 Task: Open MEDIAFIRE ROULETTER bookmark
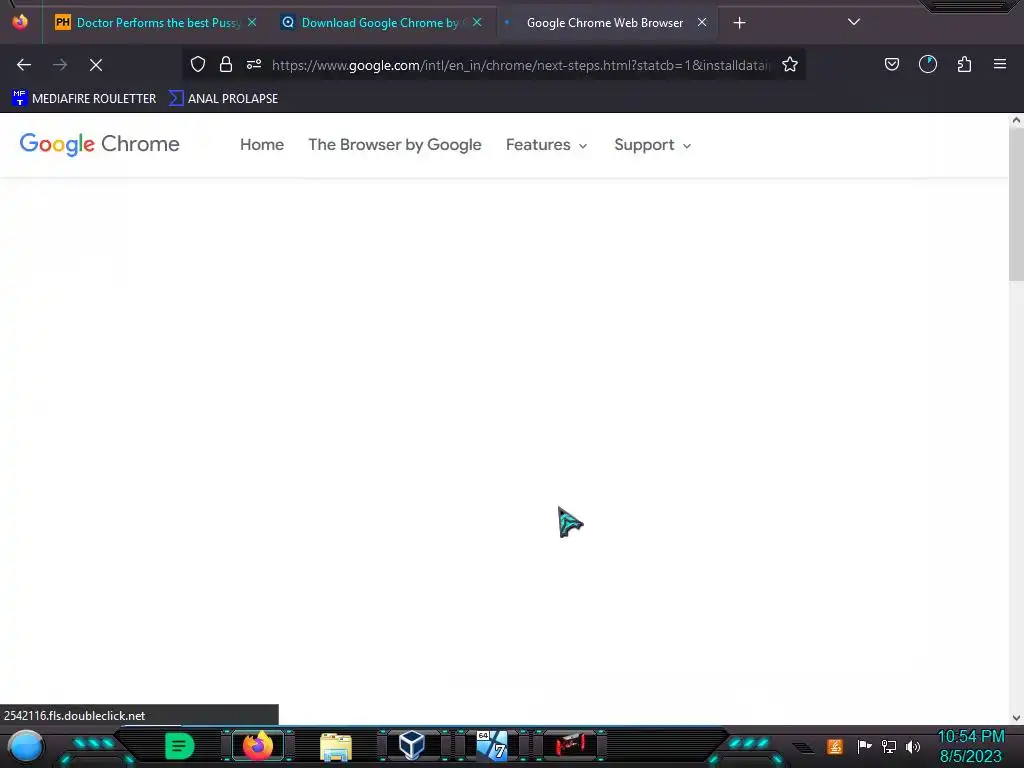pyautogui.click(x=84, y=99)
